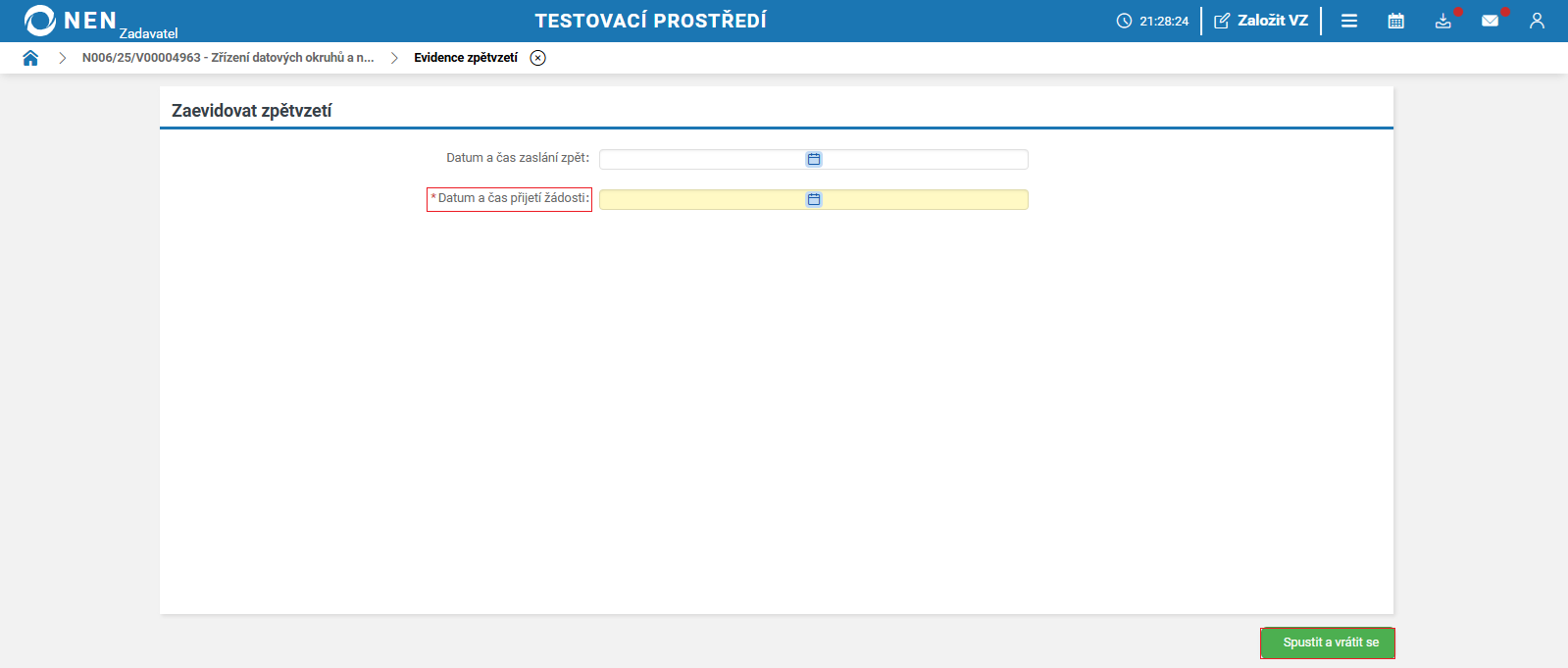
Task: Open the calendar icon in top bar
Action: click(x=1396, y=21)
